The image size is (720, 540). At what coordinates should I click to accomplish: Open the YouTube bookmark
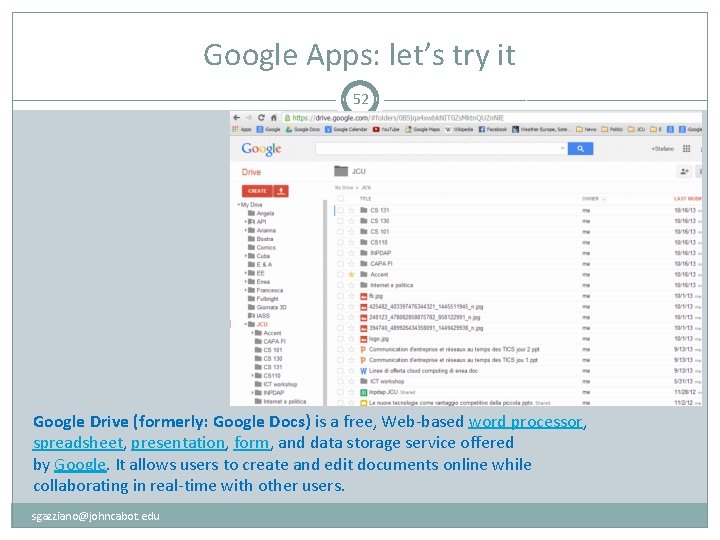click(386, 129)
